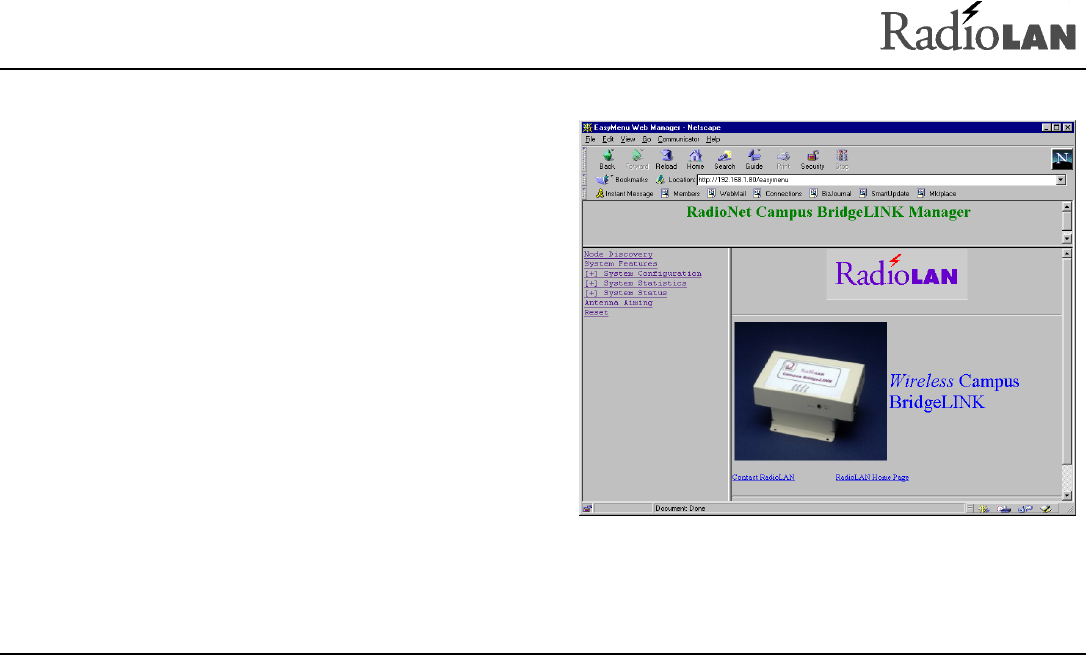
Task: Click RadioNet Campus BridgeLINK Manager heading
Action: point(828,212)
